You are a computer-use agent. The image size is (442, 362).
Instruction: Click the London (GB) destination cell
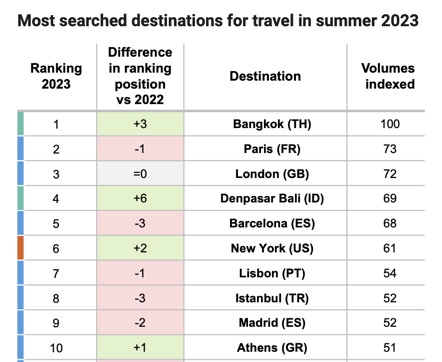pos(265,174)
